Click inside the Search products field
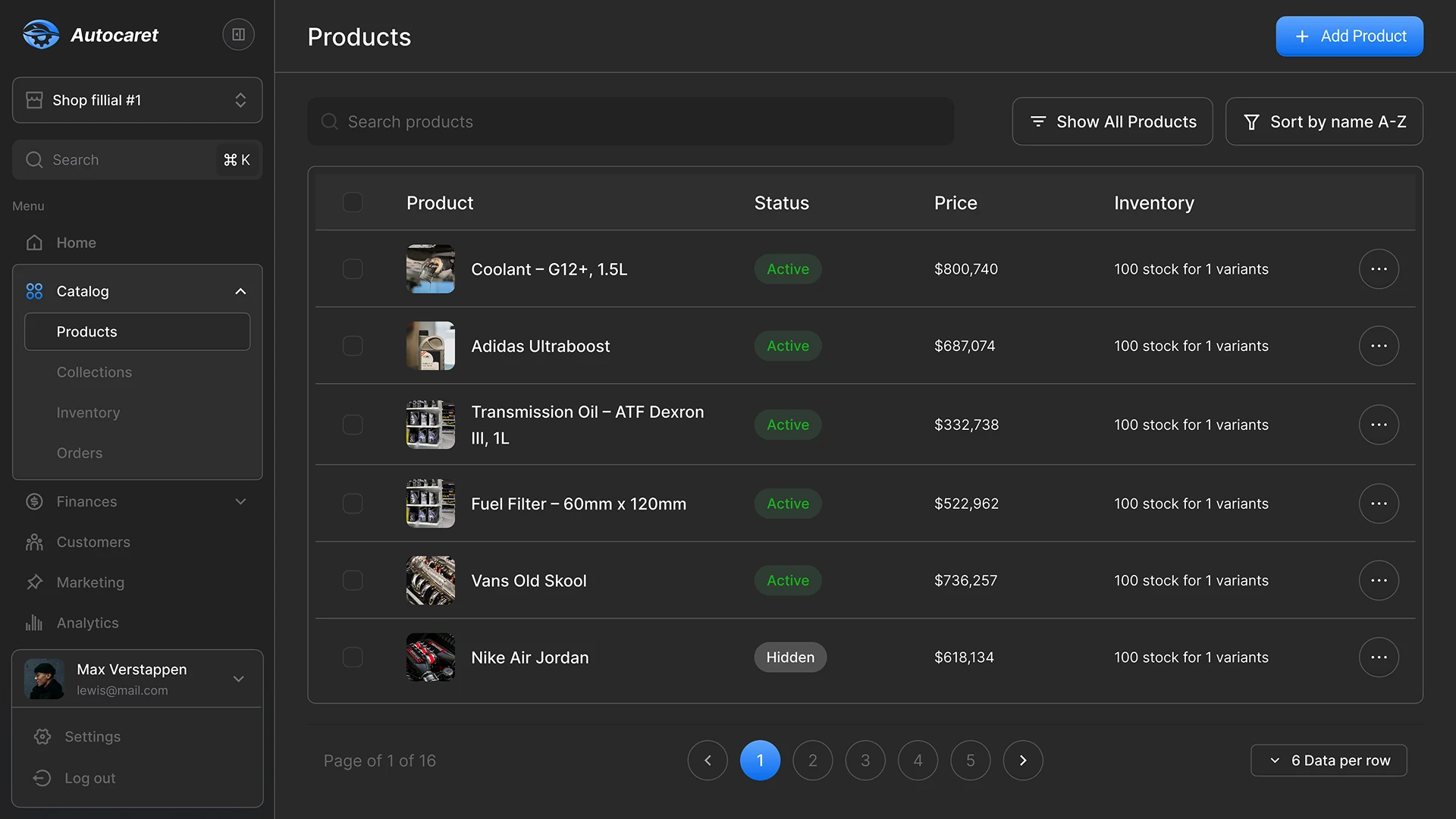The width and height of the screenshot is (1456, 819). tap(629, 121)
